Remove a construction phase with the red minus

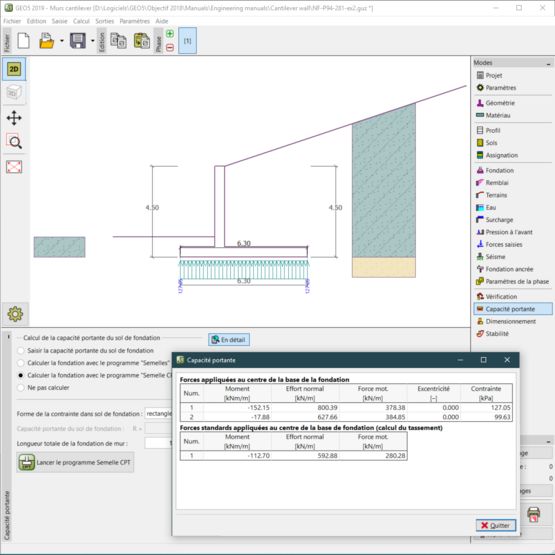[170, 47]
